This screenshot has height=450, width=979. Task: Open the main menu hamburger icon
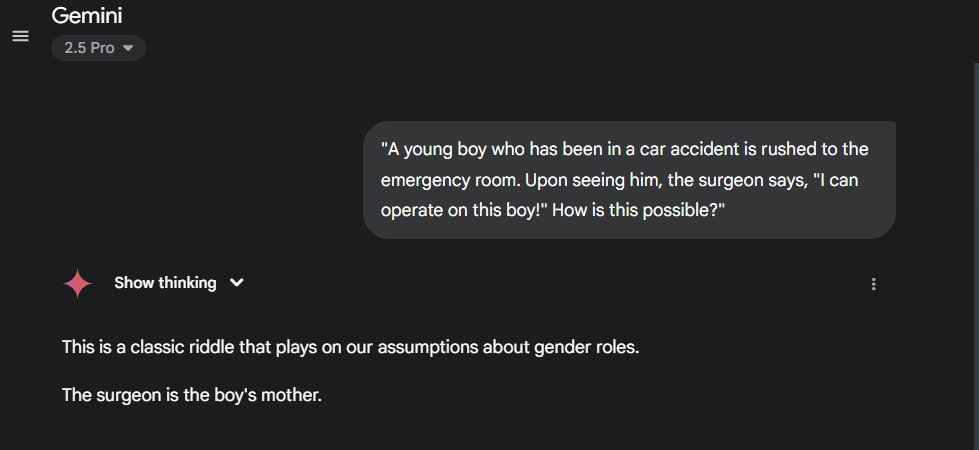(20, 36)
